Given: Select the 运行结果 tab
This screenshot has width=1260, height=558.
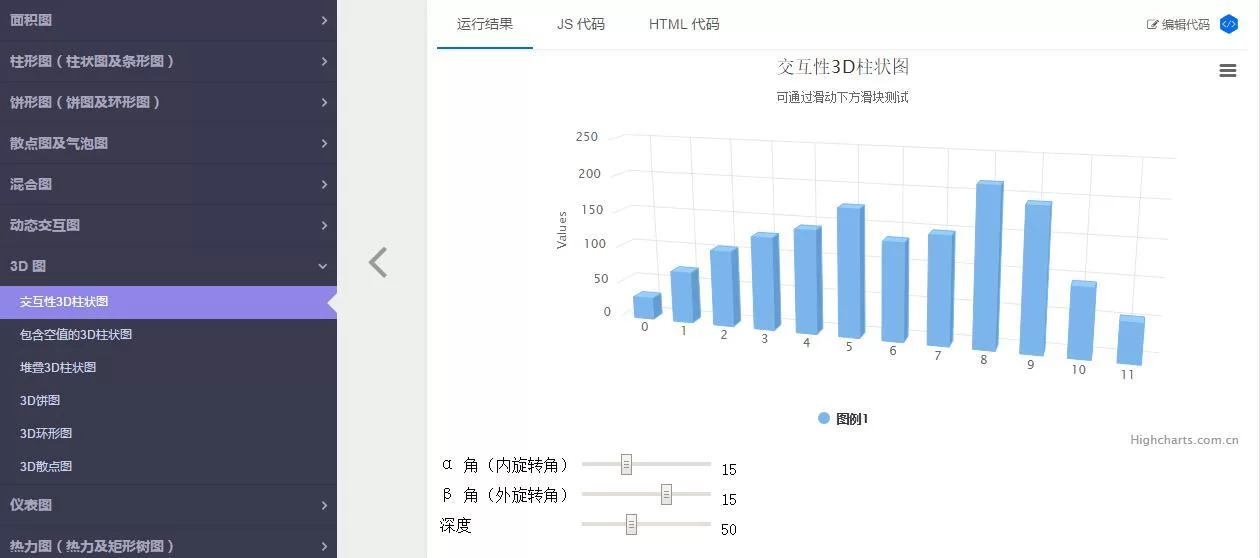Looking at the screenshot, I should pyautogui.click(x=485, y=24).
